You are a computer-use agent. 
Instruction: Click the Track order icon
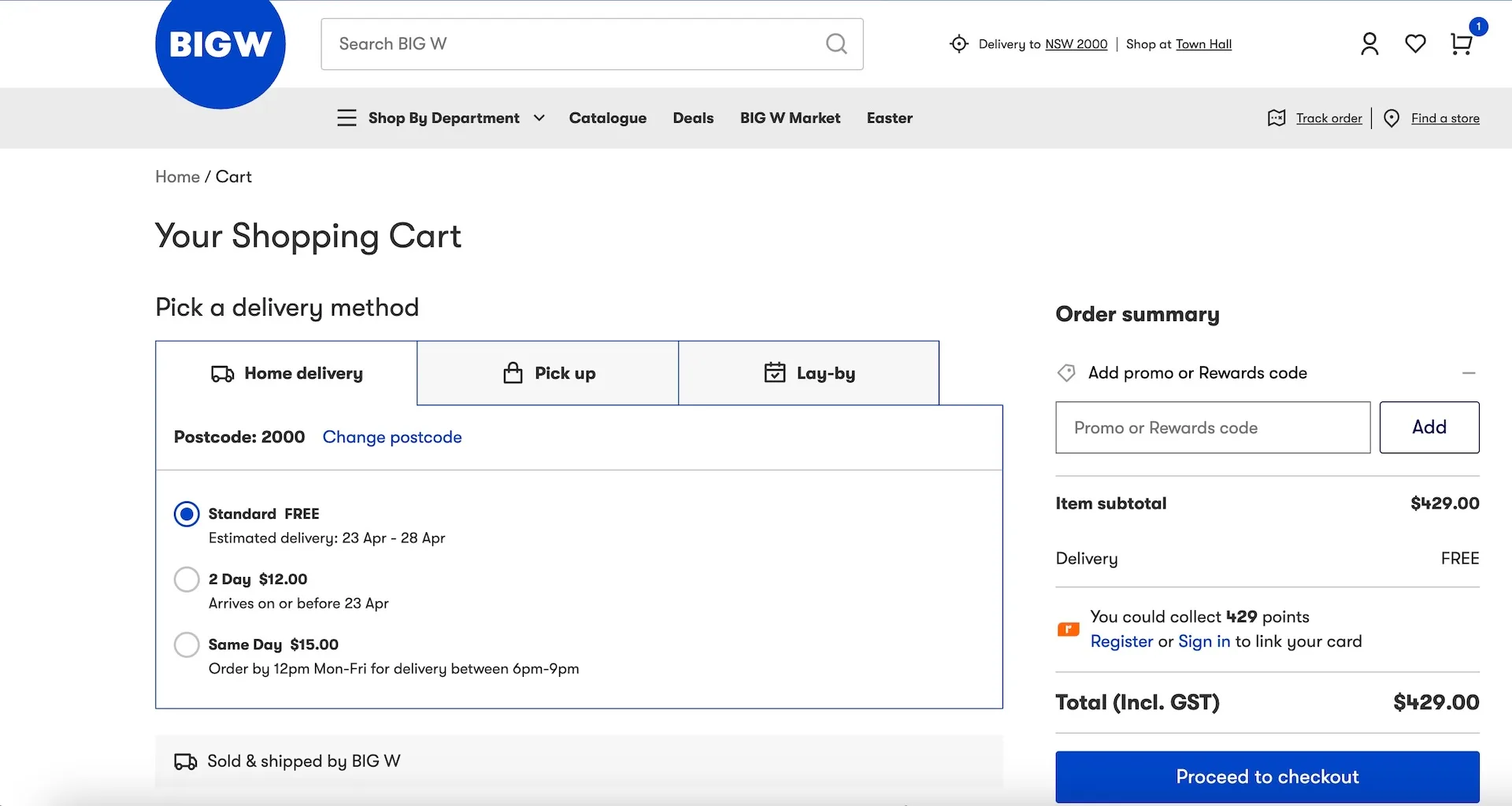click(1277, 117)
